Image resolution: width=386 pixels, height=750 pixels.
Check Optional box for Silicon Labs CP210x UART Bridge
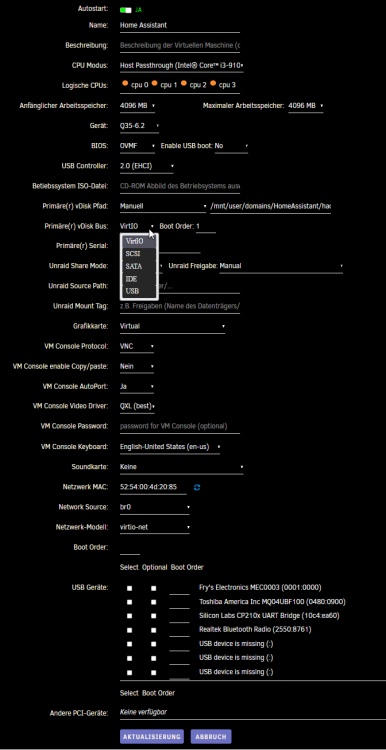click(x=154, y=616)
